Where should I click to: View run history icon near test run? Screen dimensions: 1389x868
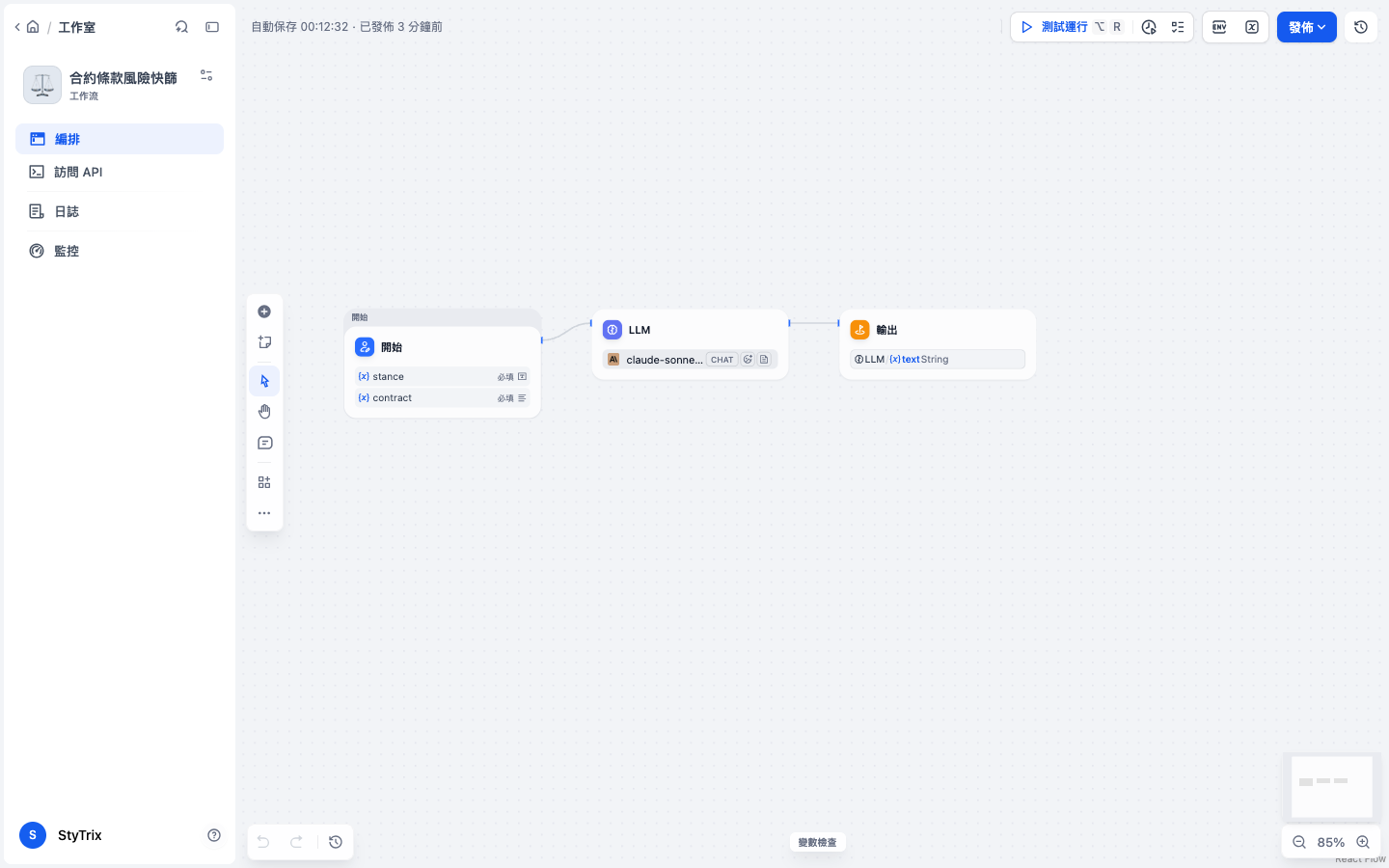pos(1149,27)
